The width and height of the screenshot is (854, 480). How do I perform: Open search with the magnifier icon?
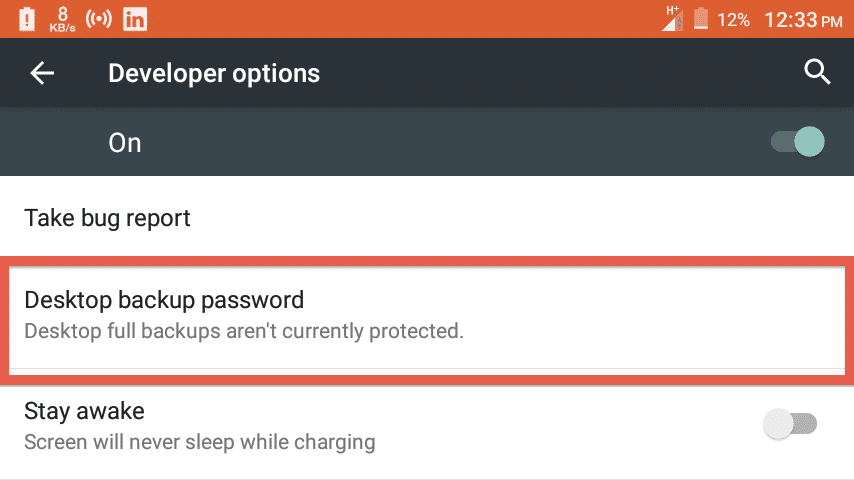(817, 72)
